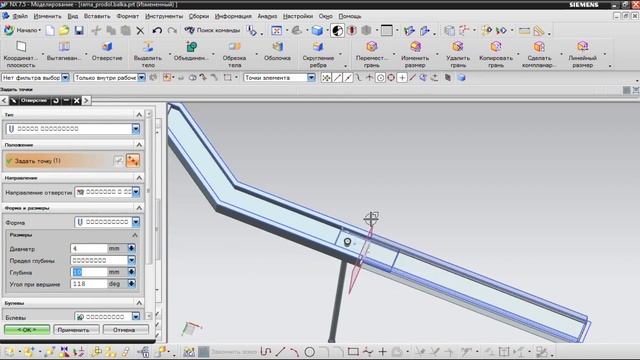Open the selection filter dropdown 'Нет фильтра выбора'
This screenshot has width=640, height=360.
click(x=36, y=78)
